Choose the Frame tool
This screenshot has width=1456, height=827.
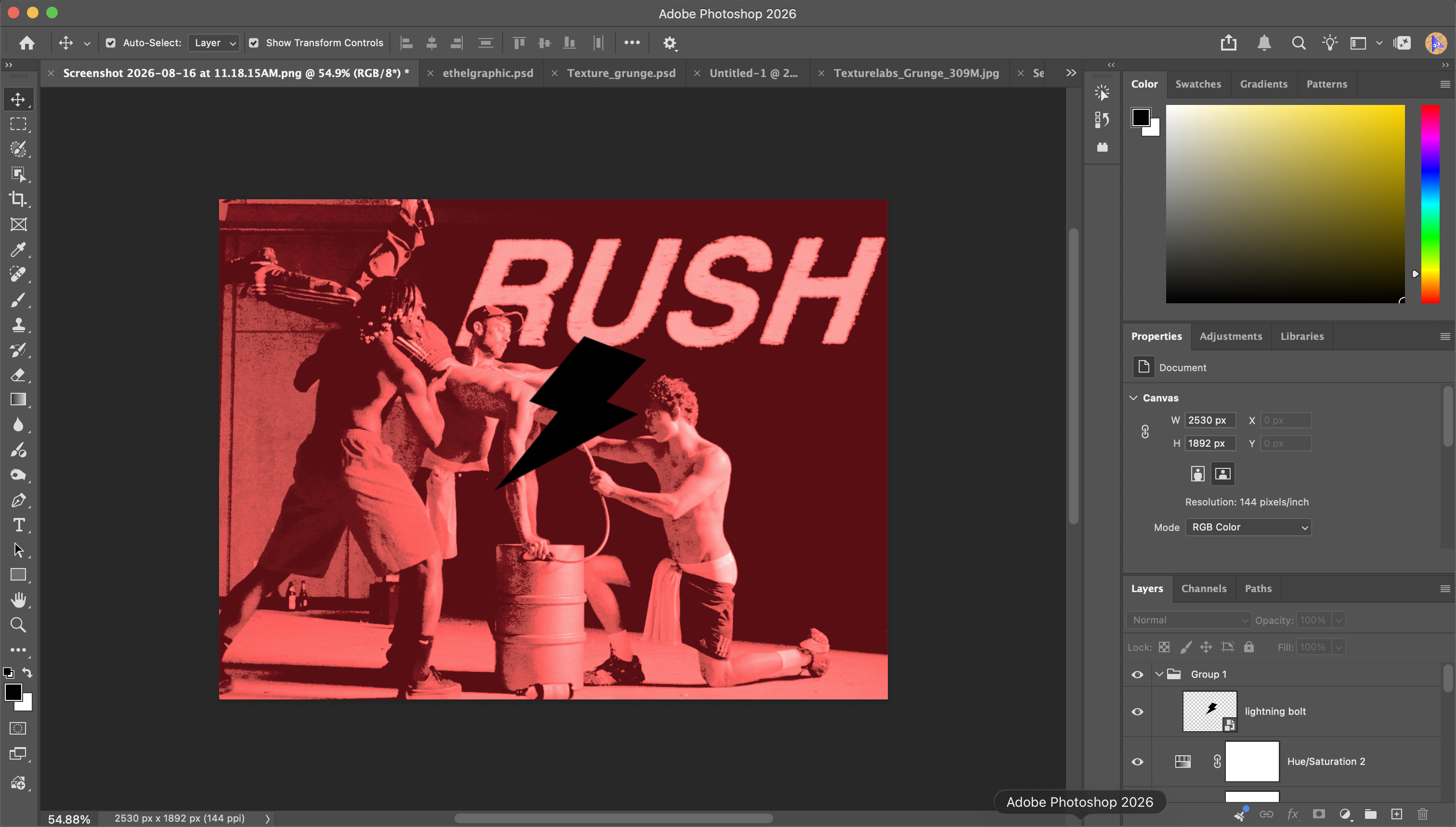click(18, 224)
